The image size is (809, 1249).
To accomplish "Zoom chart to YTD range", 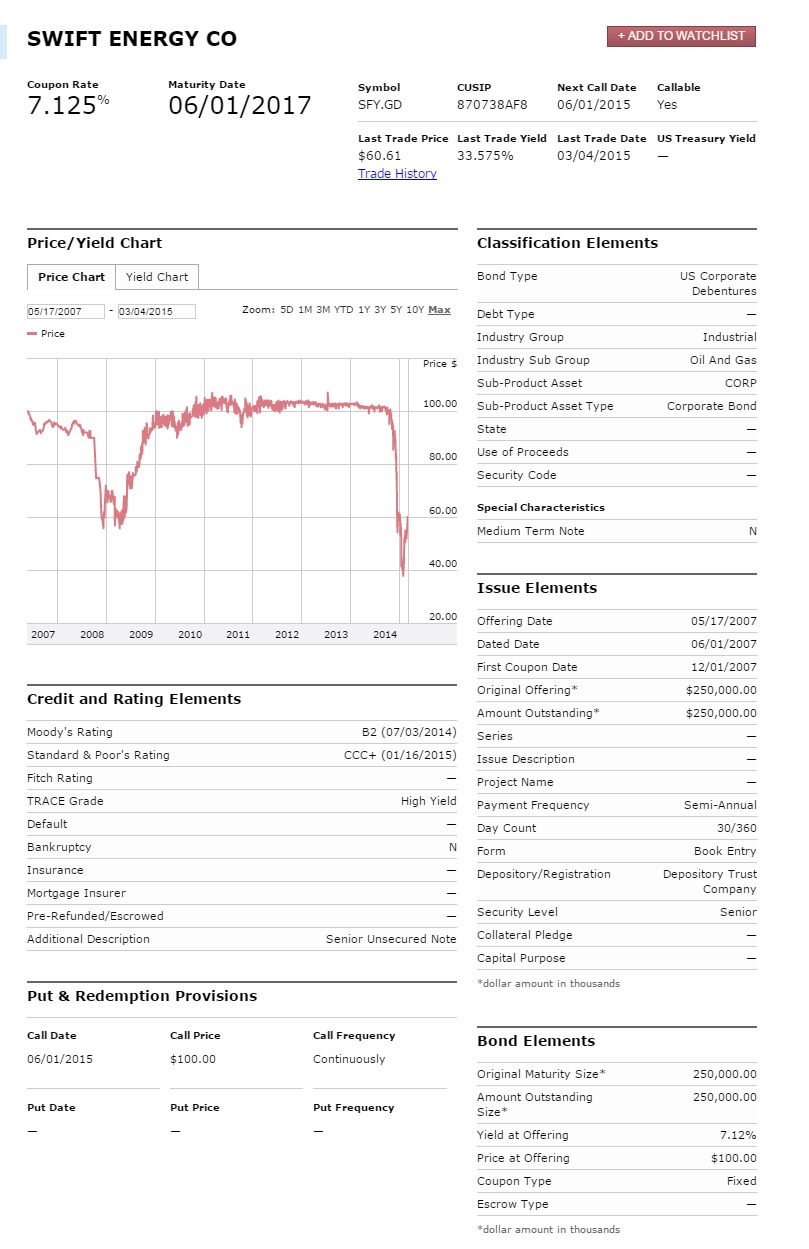I will point(343,310).
